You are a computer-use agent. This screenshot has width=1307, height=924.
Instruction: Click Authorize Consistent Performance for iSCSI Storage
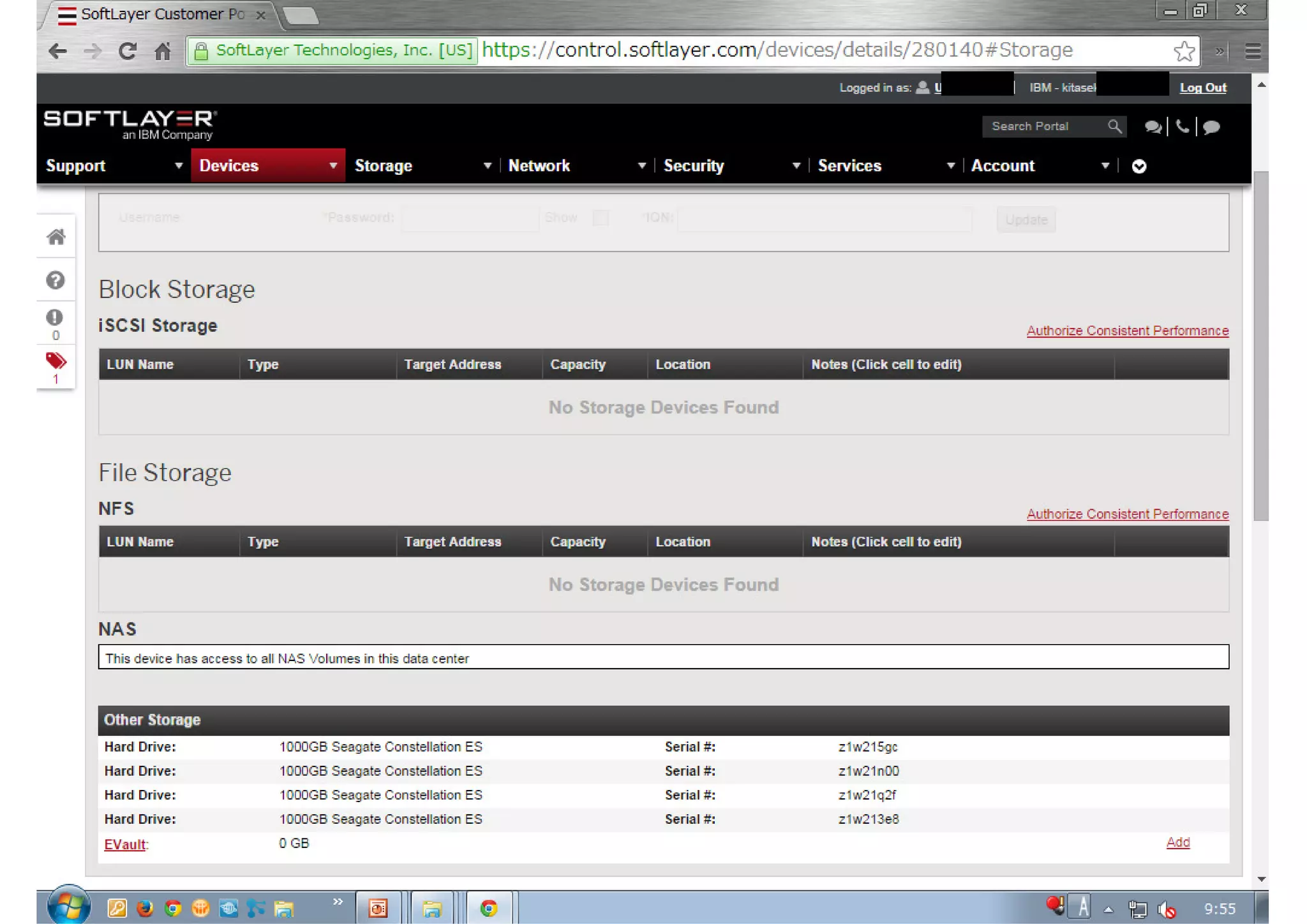pyautogui.click(x=1127, y=331)
